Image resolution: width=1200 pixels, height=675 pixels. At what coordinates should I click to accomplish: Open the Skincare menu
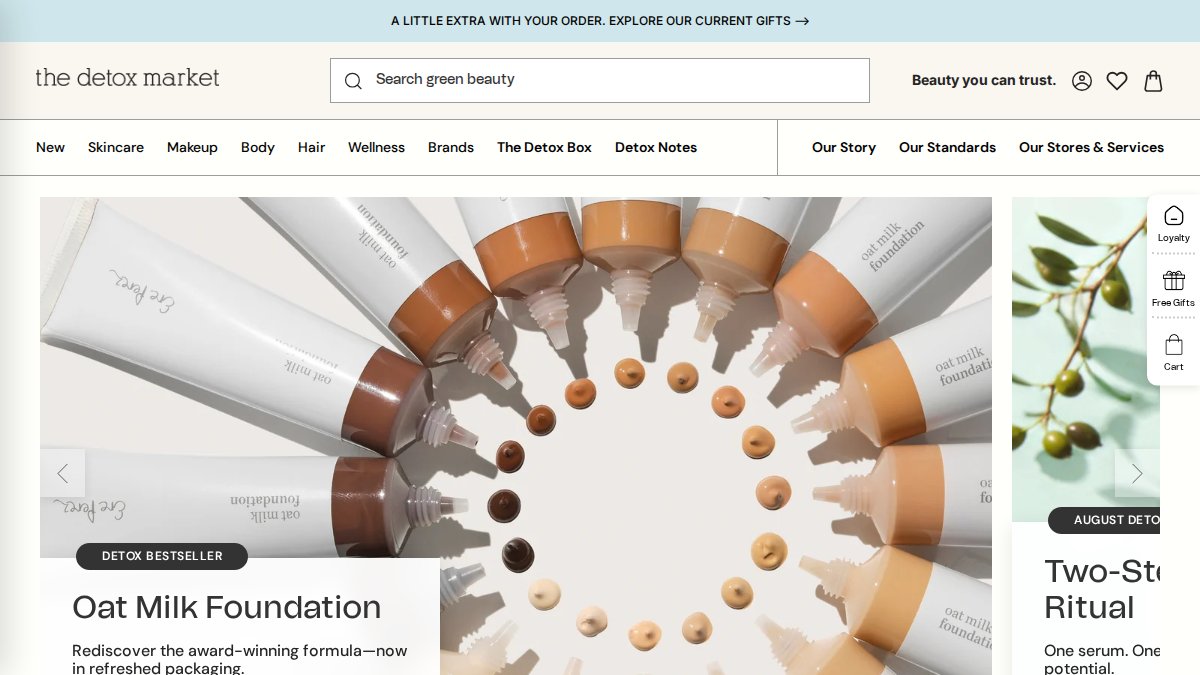pos(116,147)
